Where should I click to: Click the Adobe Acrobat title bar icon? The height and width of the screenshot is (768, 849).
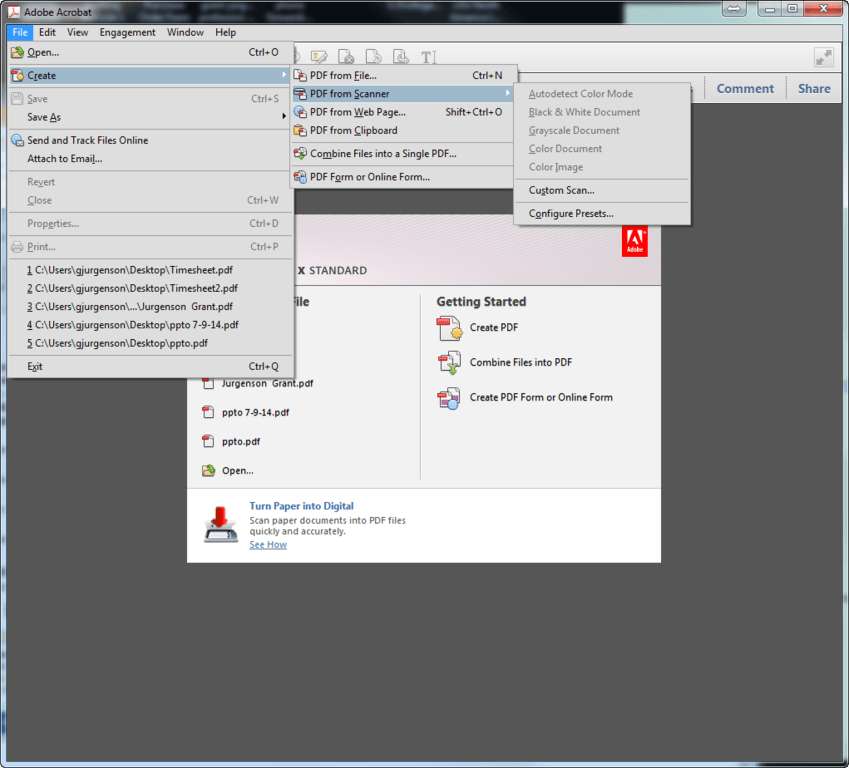coord(14,11)
